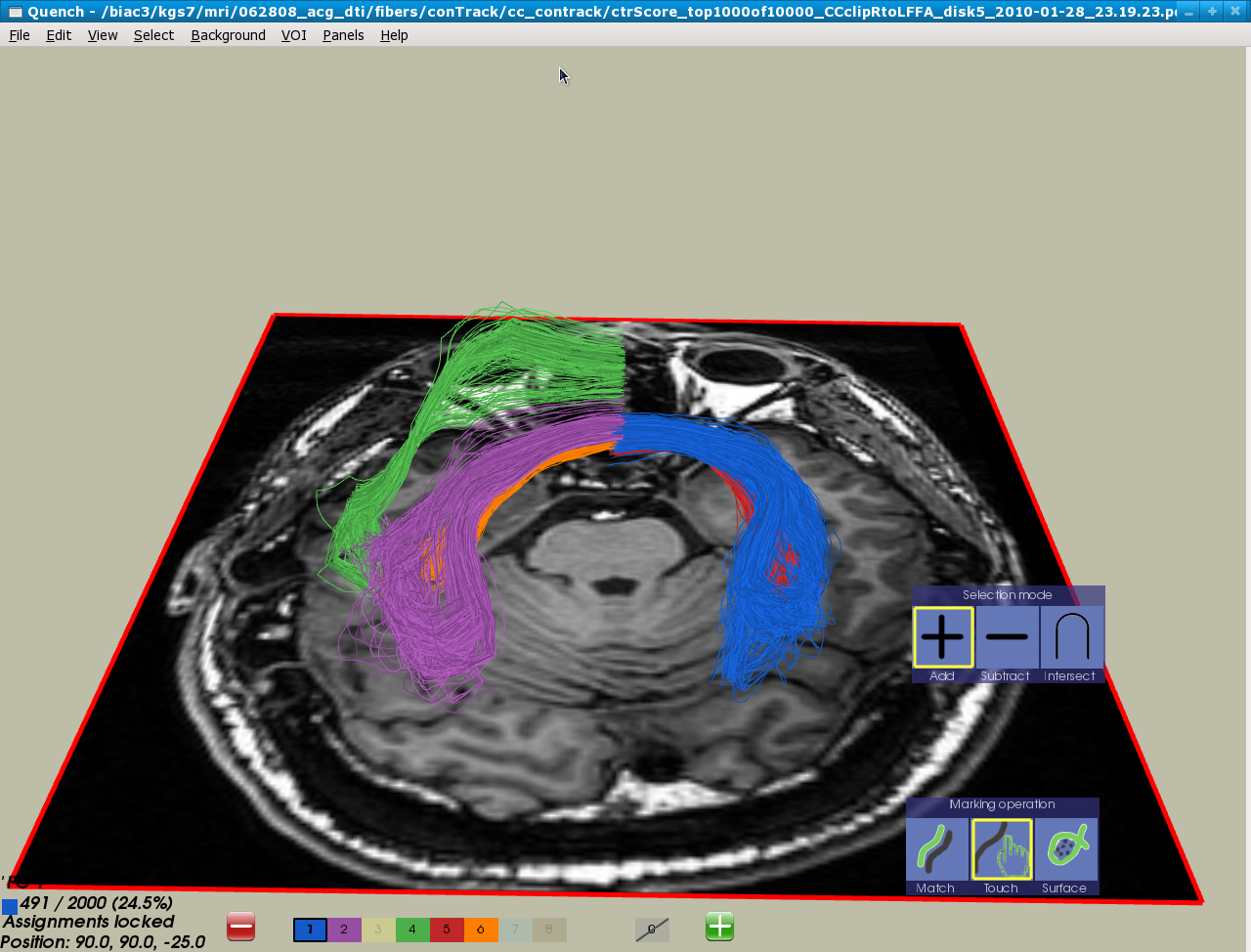
Task: Open the File menu
Action: 20,35
